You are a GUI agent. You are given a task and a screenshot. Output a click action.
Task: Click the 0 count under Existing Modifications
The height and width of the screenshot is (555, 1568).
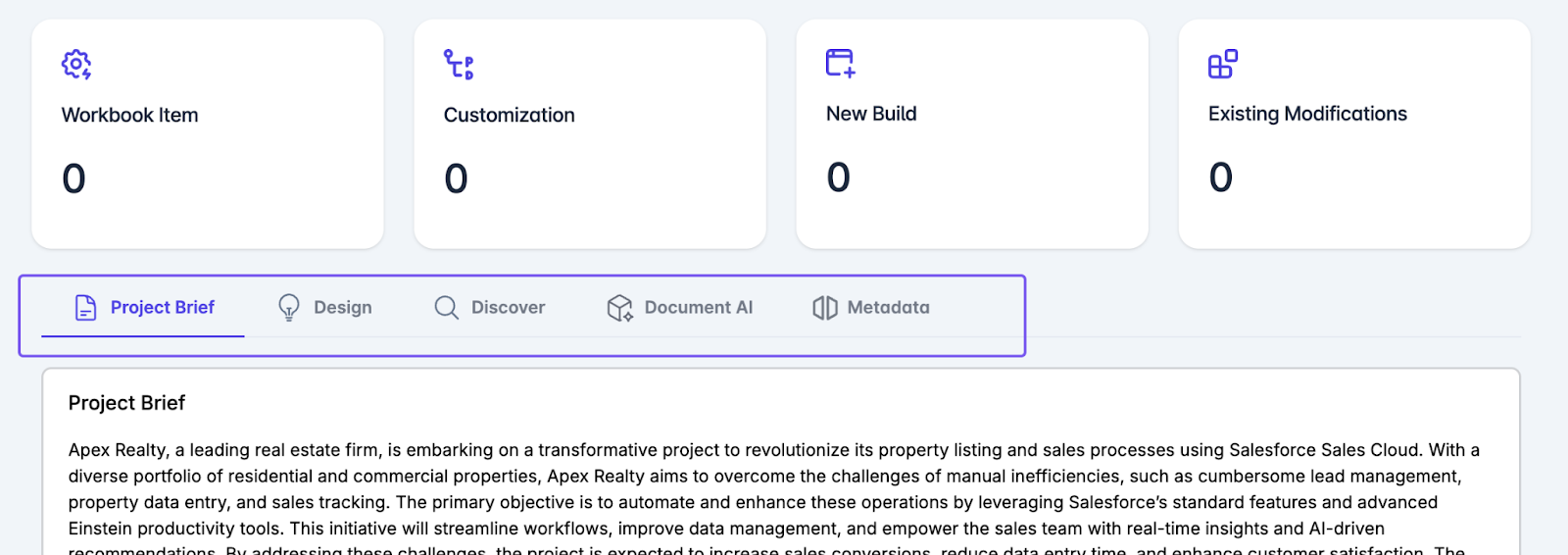click(x=1220, y=177)
